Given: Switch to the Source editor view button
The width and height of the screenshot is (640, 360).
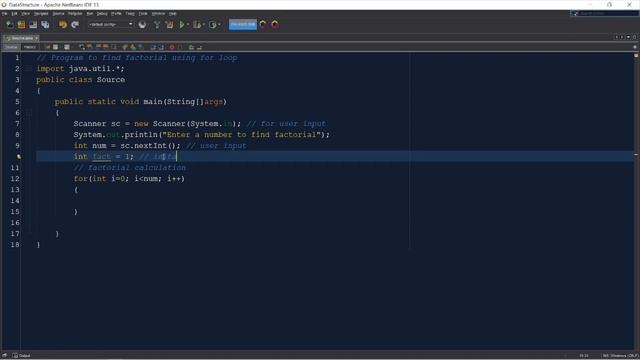Looking at the screenshot, I should [11, 47].
